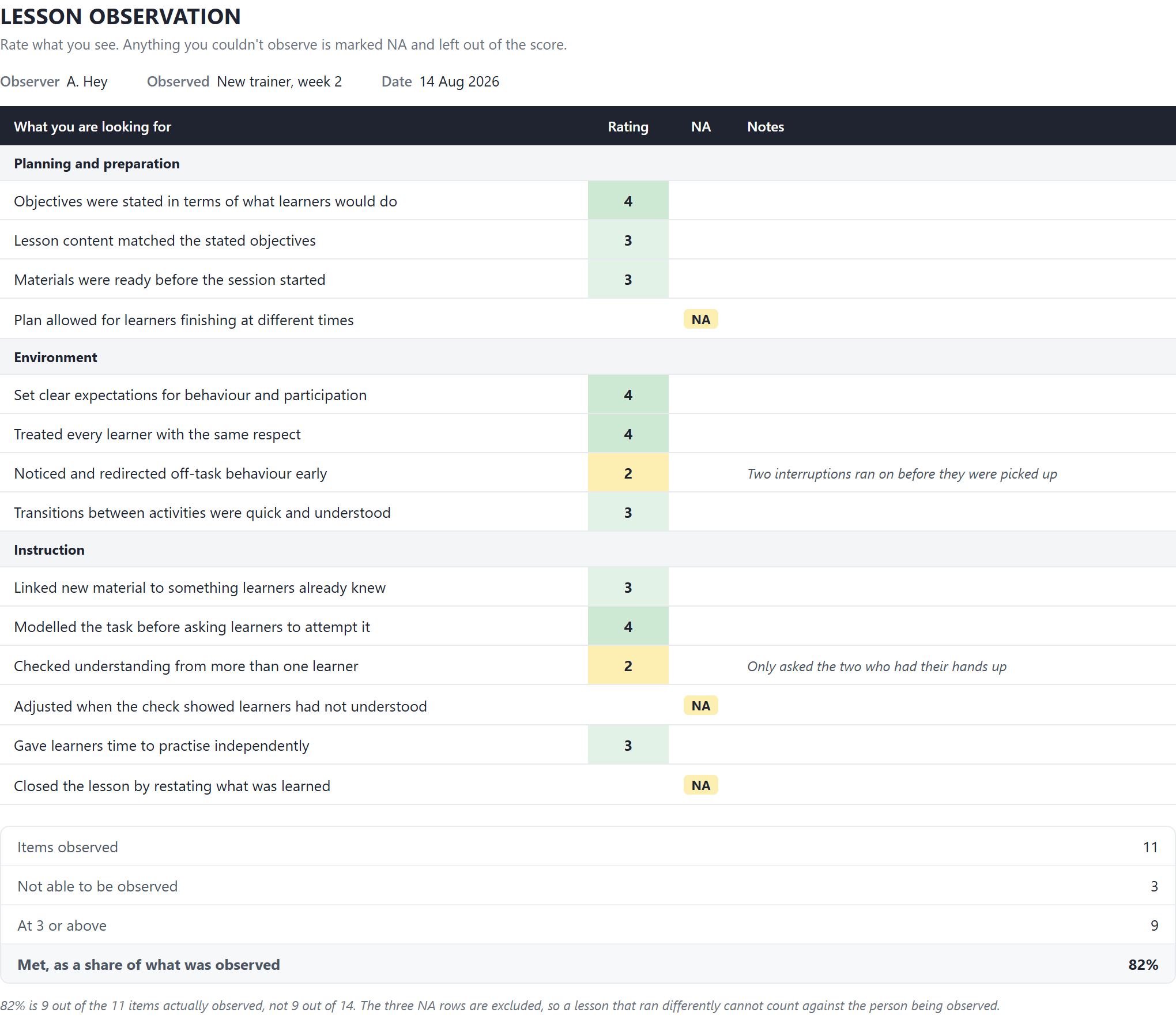Viewport: 1176px width, 1016px height.
Task: Select the Instruction section heading
Action: (49, 550)
